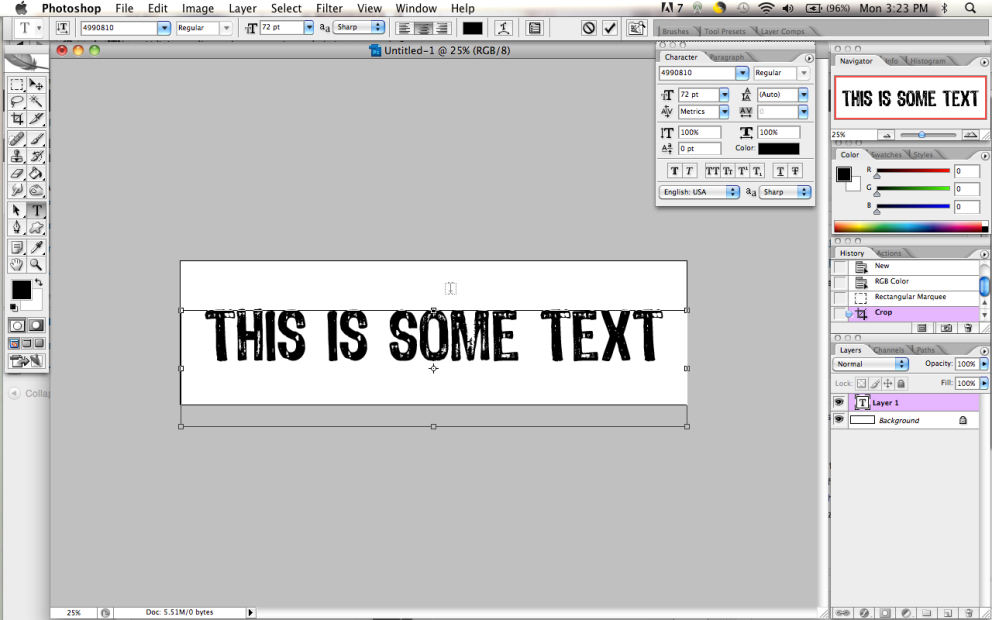Click Navigator zoom slider handle
Viewport: 992px width, 620px height.
point(922,135)
